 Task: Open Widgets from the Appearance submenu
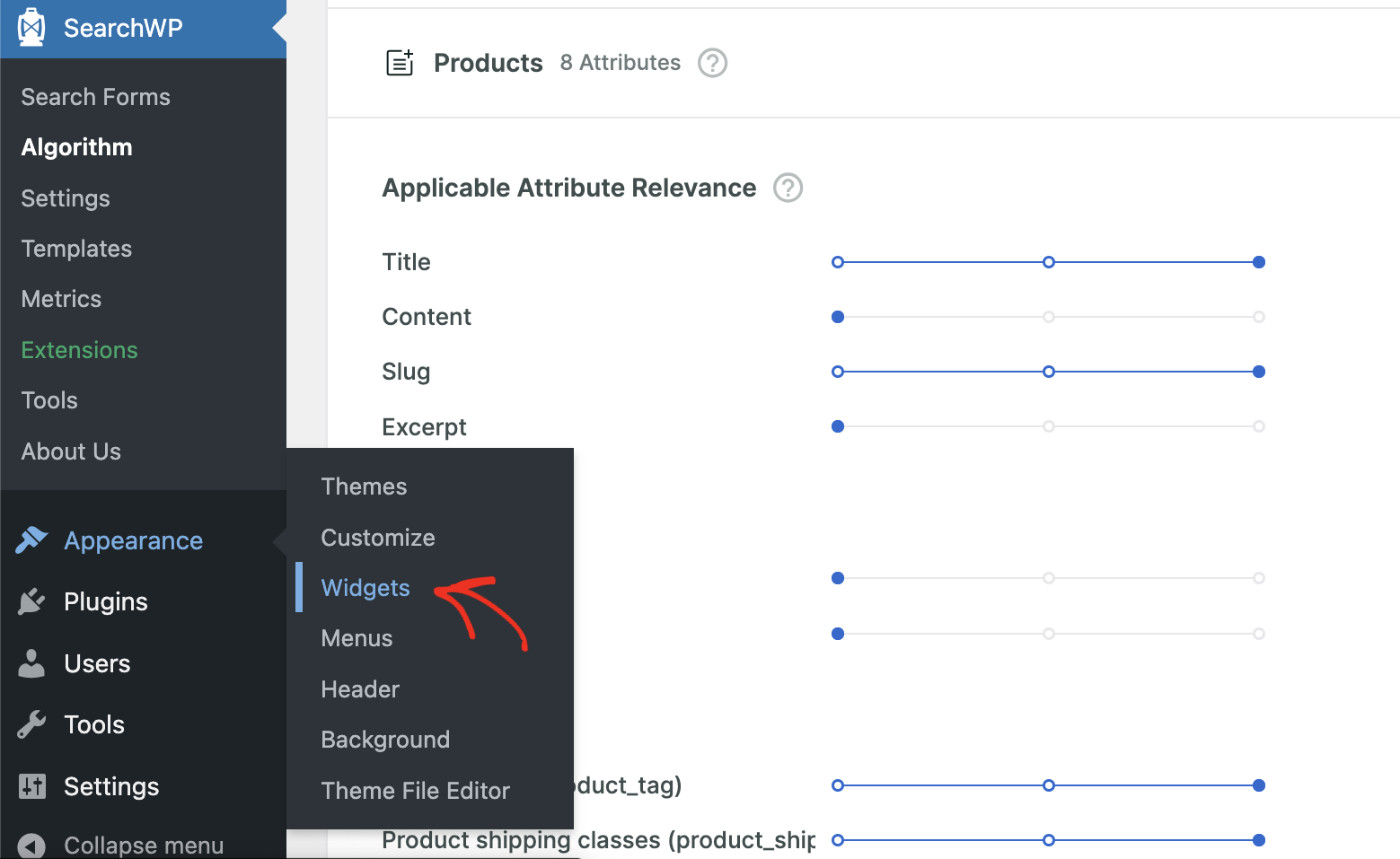point(365,587)
